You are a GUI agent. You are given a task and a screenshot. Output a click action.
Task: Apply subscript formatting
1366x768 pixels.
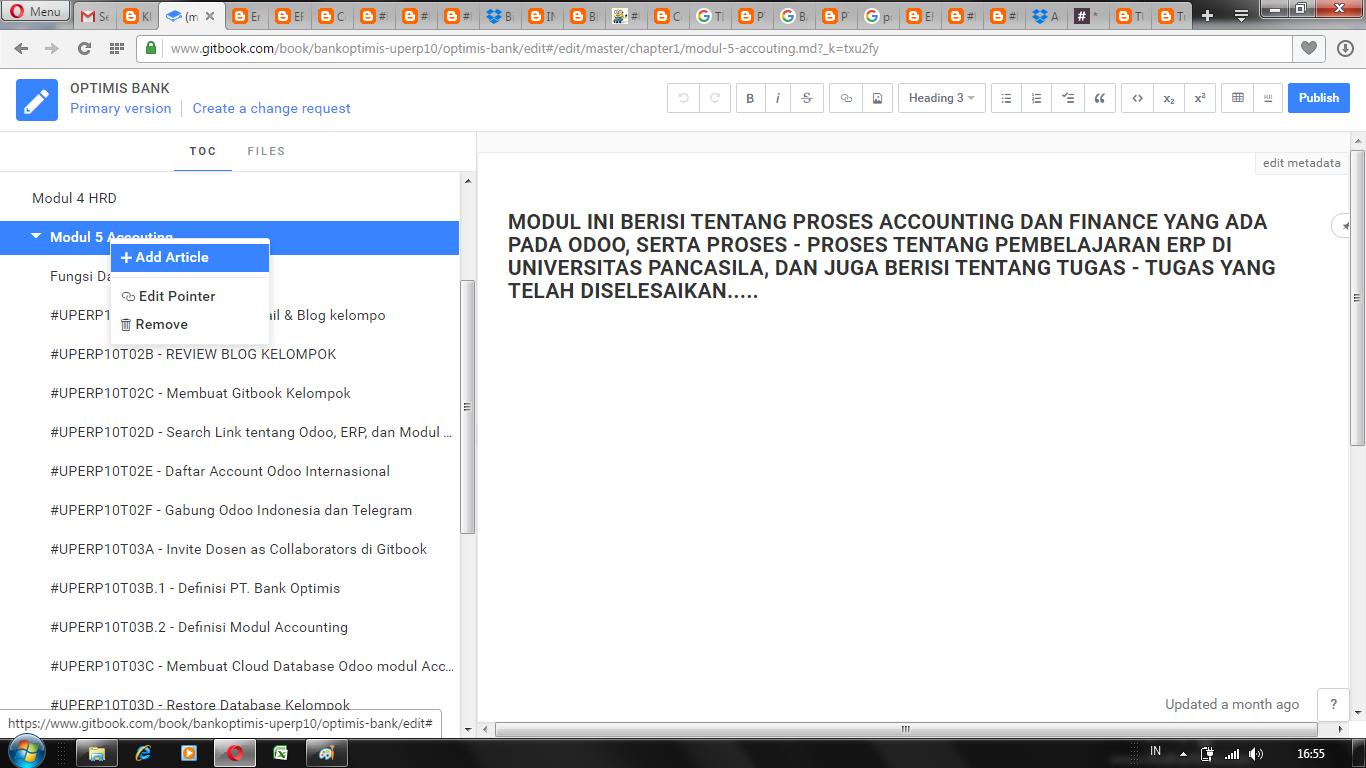click(x=1169, y=98)
